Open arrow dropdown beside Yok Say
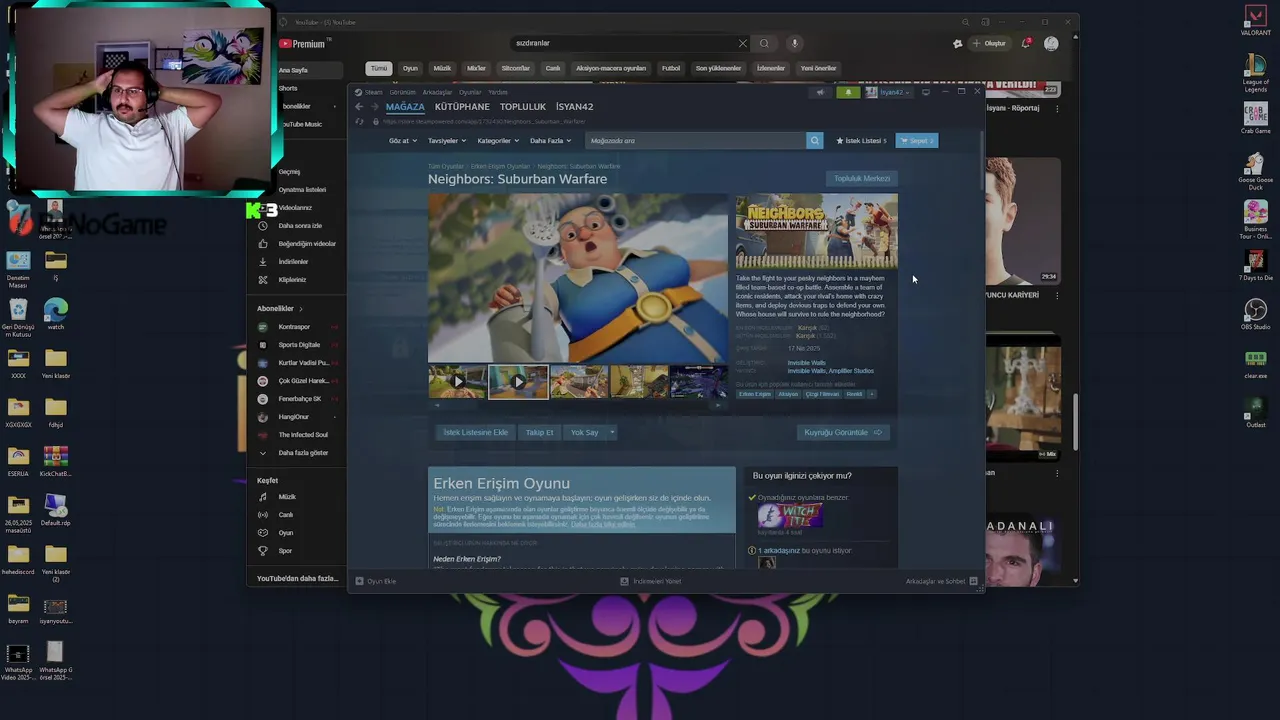Image resolution: width=1280 pixels, height=720 pixels. (x=611, y=432)
